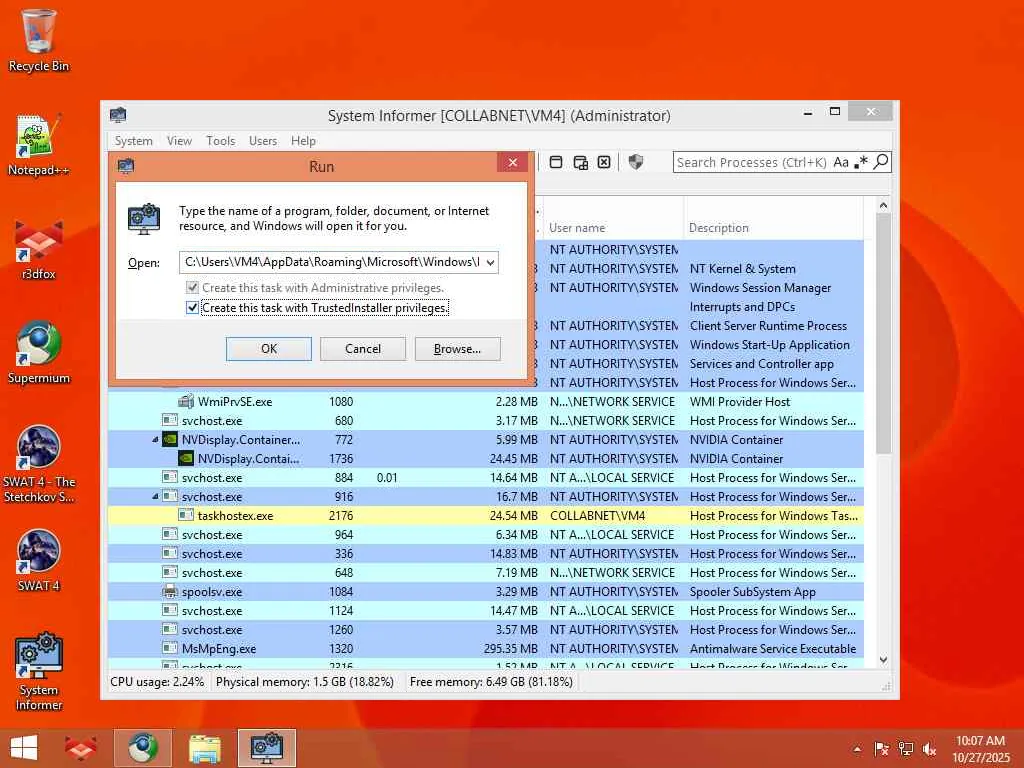Click the Find window and kill icon
1024x768 pixels.
[604, 162]
